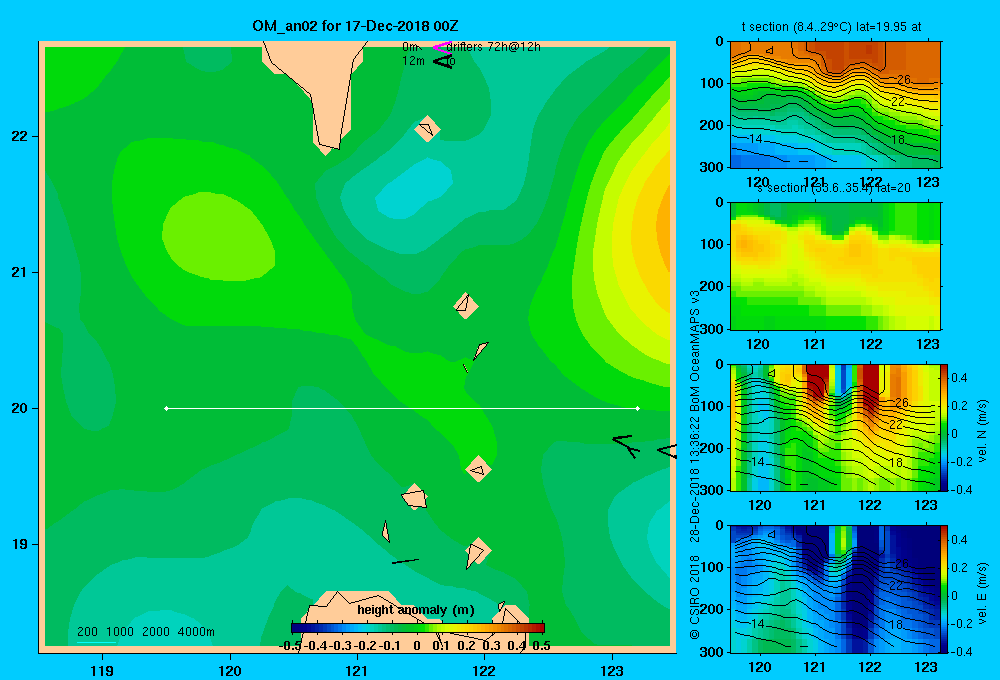Click the island near 122°E, 18.95°N
1000x680 pixels.
tap(477, 552)
